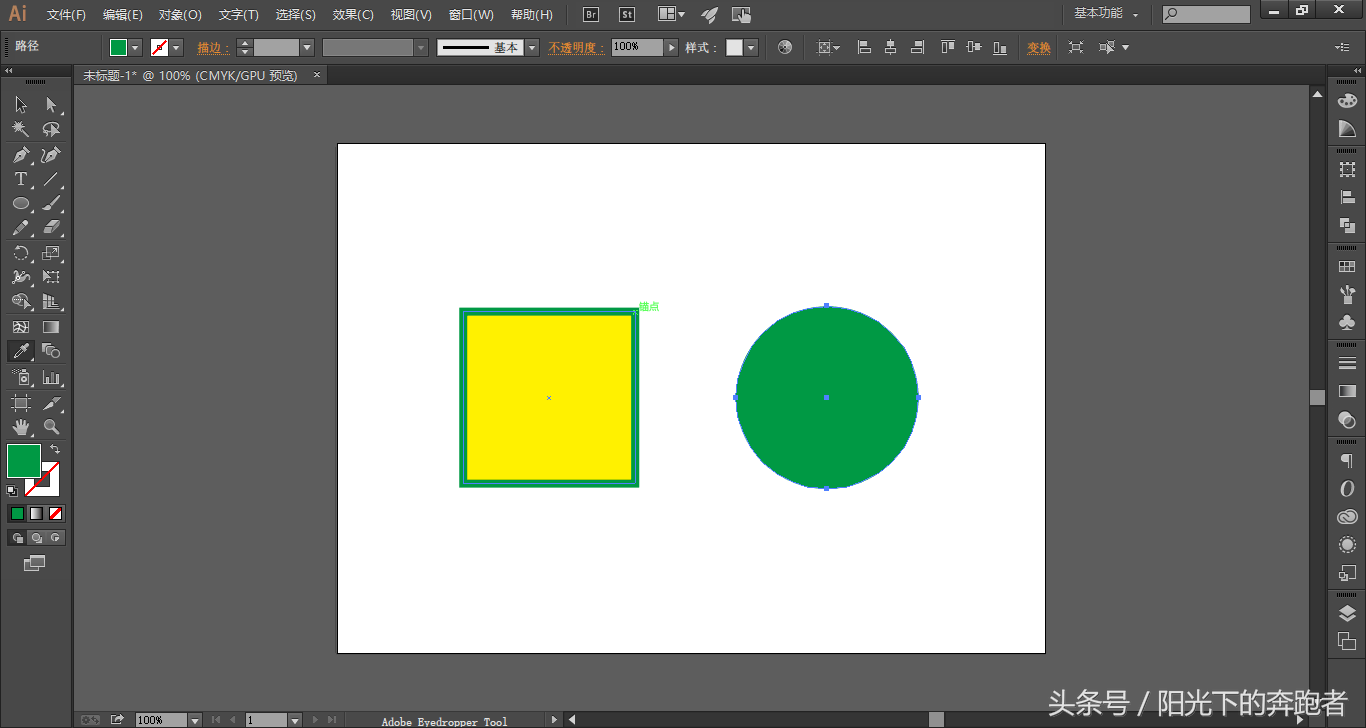Select the Eraser tool
This screenshot has width=1366, height=728.
coord(51,228)
